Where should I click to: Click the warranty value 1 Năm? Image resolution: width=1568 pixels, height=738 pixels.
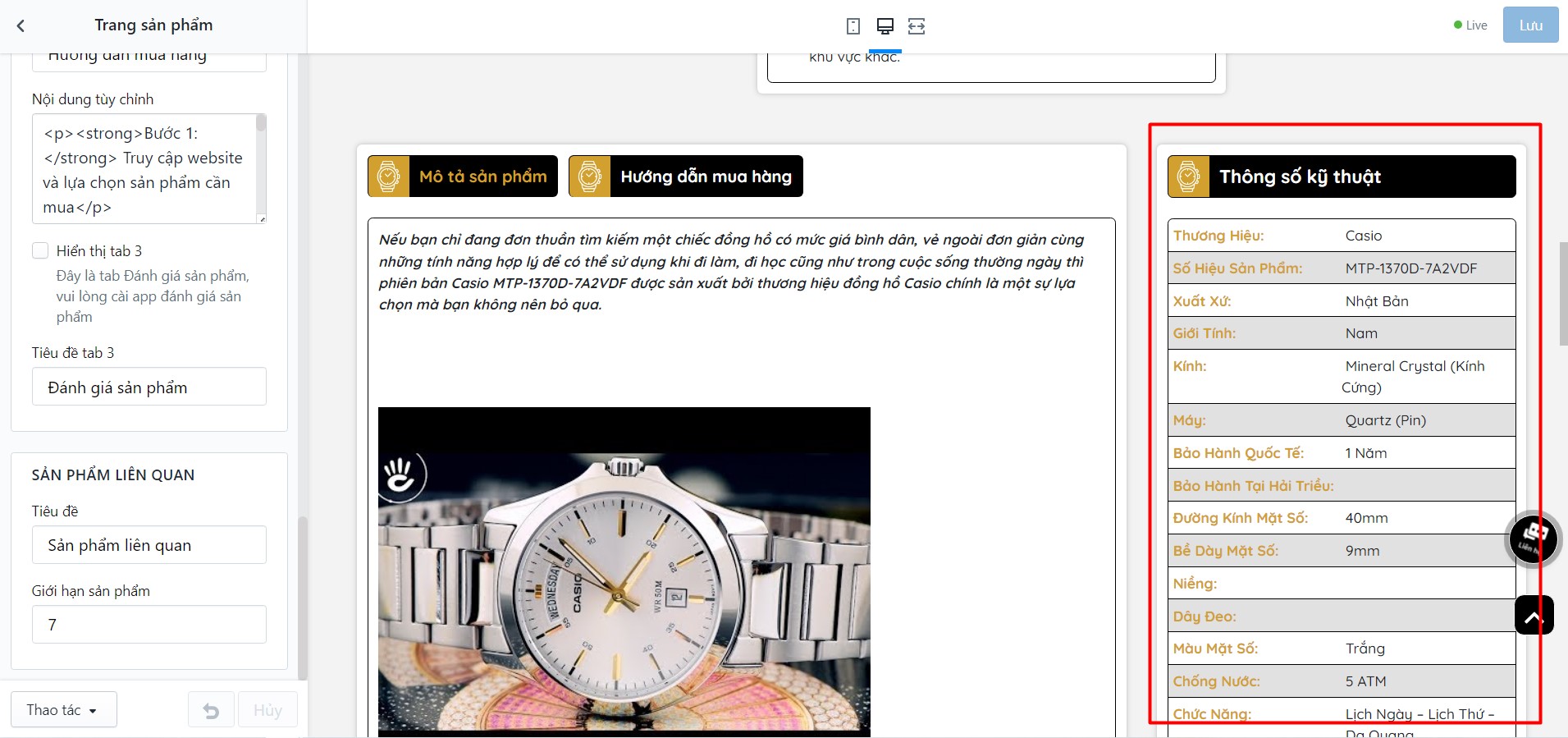click(1365, 453)
